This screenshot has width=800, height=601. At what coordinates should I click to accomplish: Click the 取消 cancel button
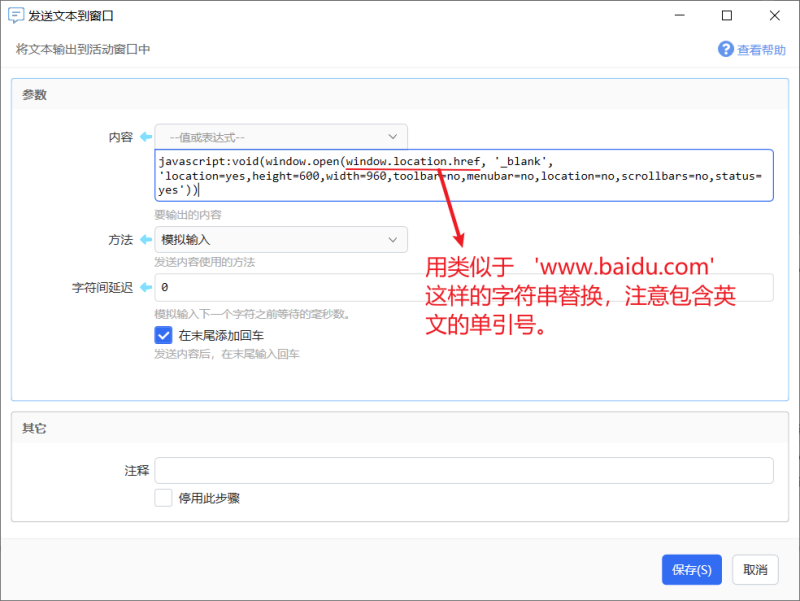(755, 569)
